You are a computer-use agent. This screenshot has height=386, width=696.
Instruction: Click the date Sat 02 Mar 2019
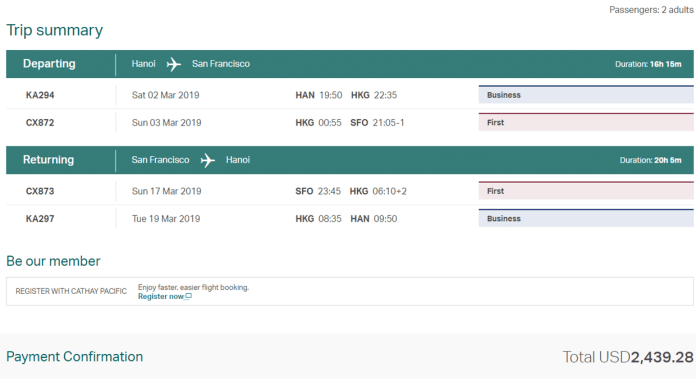click(x=166, y=95)
